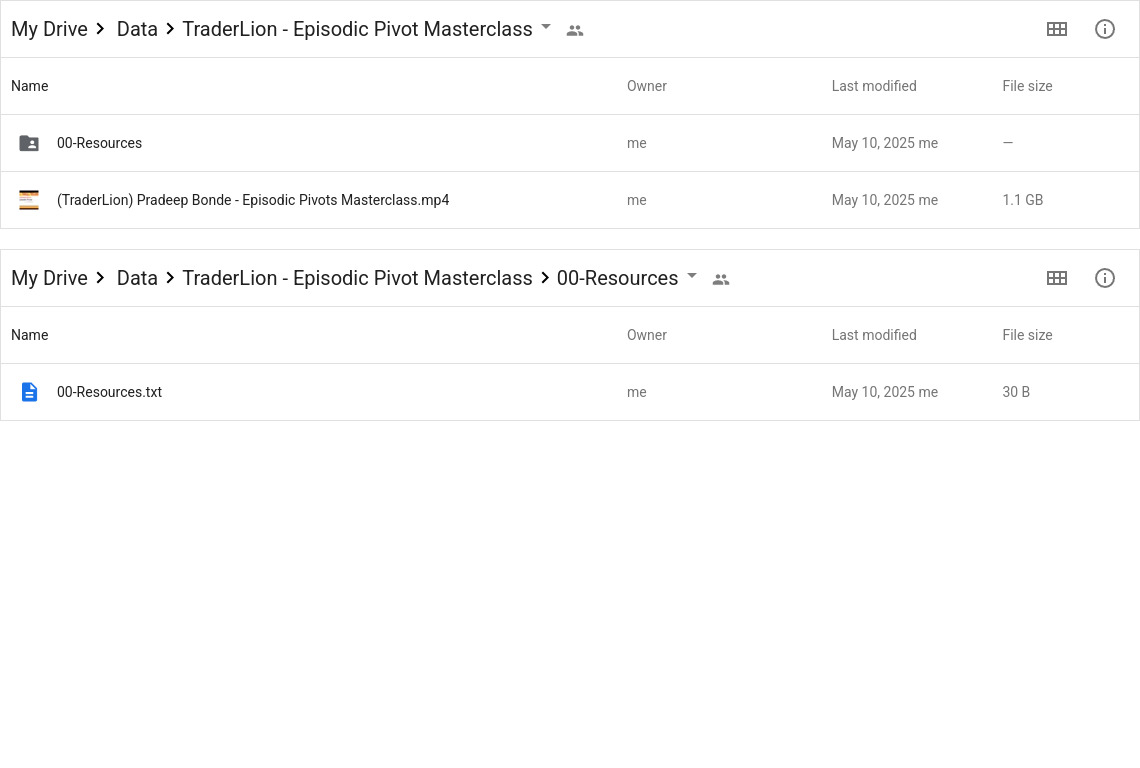Open the dropdown arrow after the upper TraderLion Masterclass breadcrumb
Screen dimensions: 1140x768
(546, 27)
